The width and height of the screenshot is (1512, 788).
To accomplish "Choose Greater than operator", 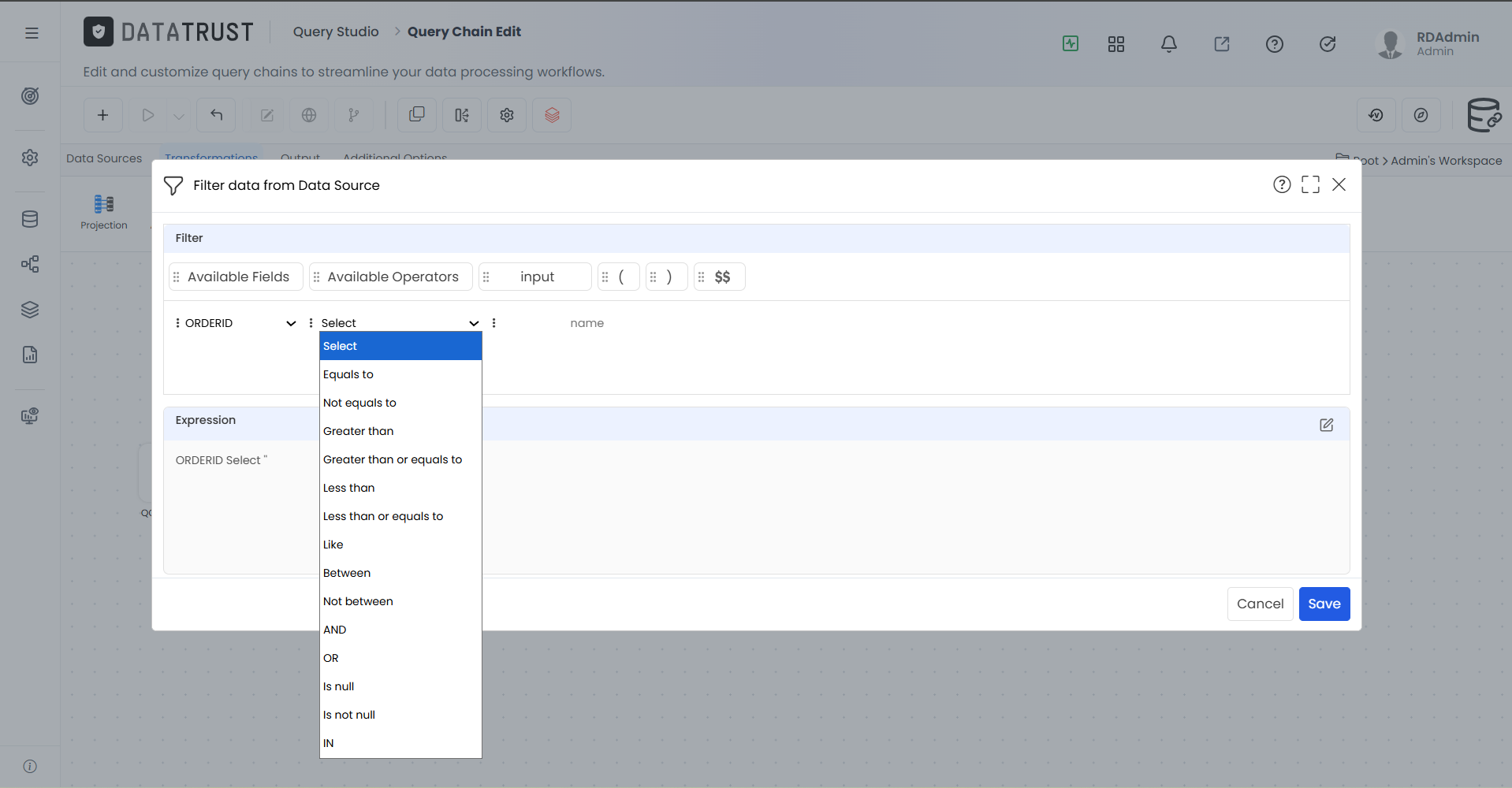I will pyautogui.click(x=400, y=431).
